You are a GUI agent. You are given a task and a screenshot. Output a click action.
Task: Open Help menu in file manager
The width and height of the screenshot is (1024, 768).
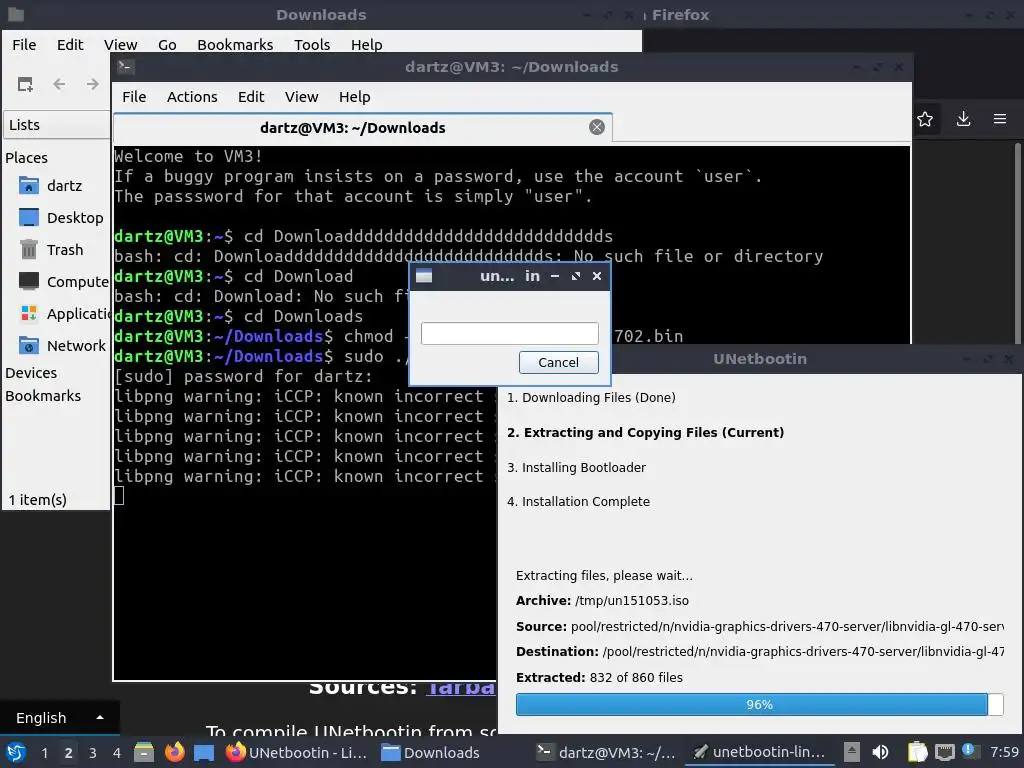point(366,44)
